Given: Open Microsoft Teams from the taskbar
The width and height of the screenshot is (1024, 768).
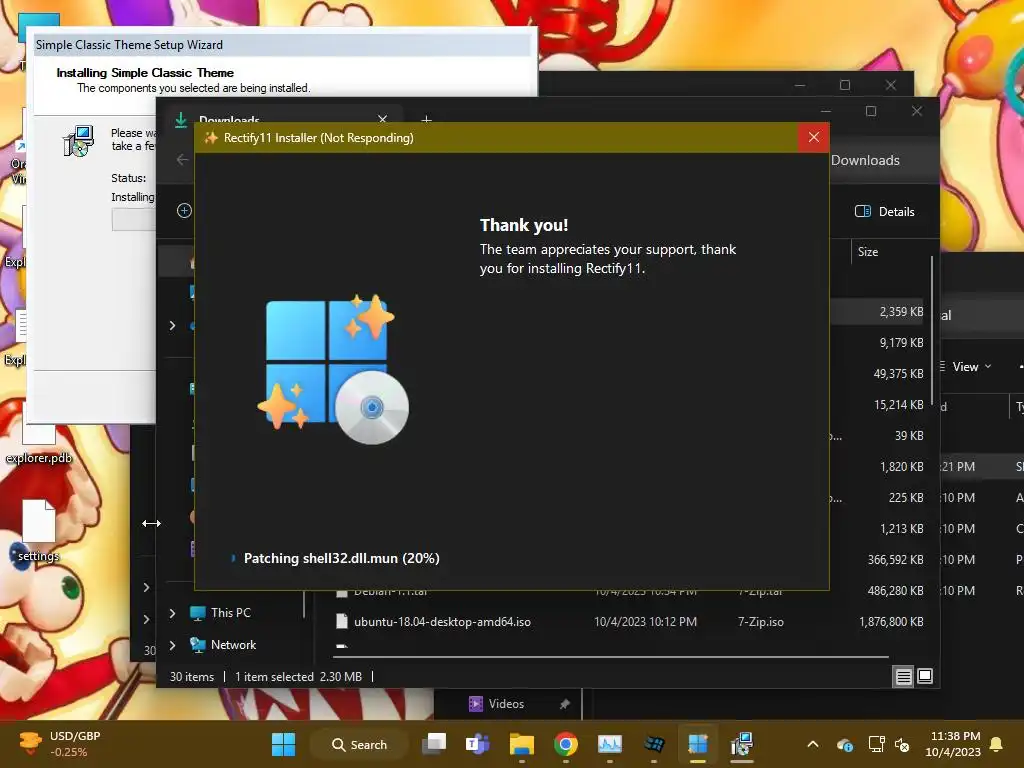Looking at the screenshot, I should pyautogui.click(x=477, y=744).
